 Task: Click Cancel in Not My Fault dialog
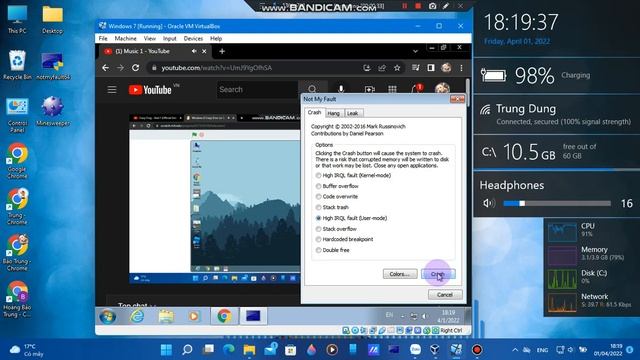coord(445,294)
